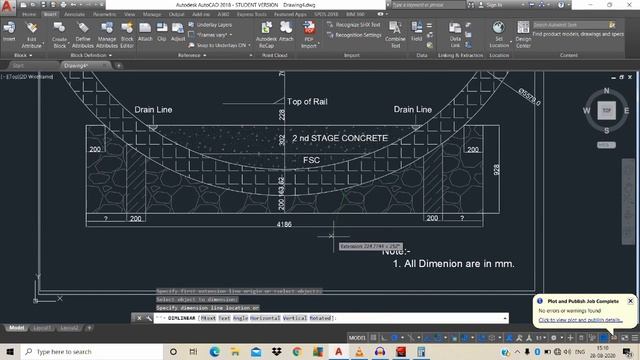This screenshot has height=360, width=640.
Task: Open the Edit Attribute tool
Action: [x=31, y=35]
